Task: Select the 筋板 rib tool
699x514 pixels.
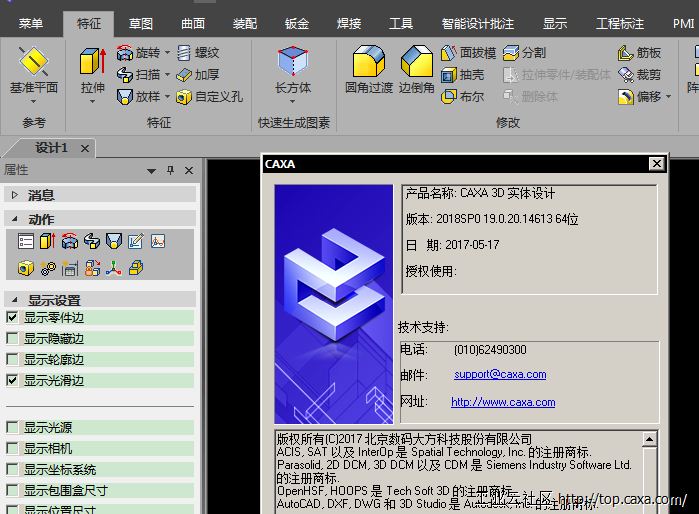Action: pos(639,53)
